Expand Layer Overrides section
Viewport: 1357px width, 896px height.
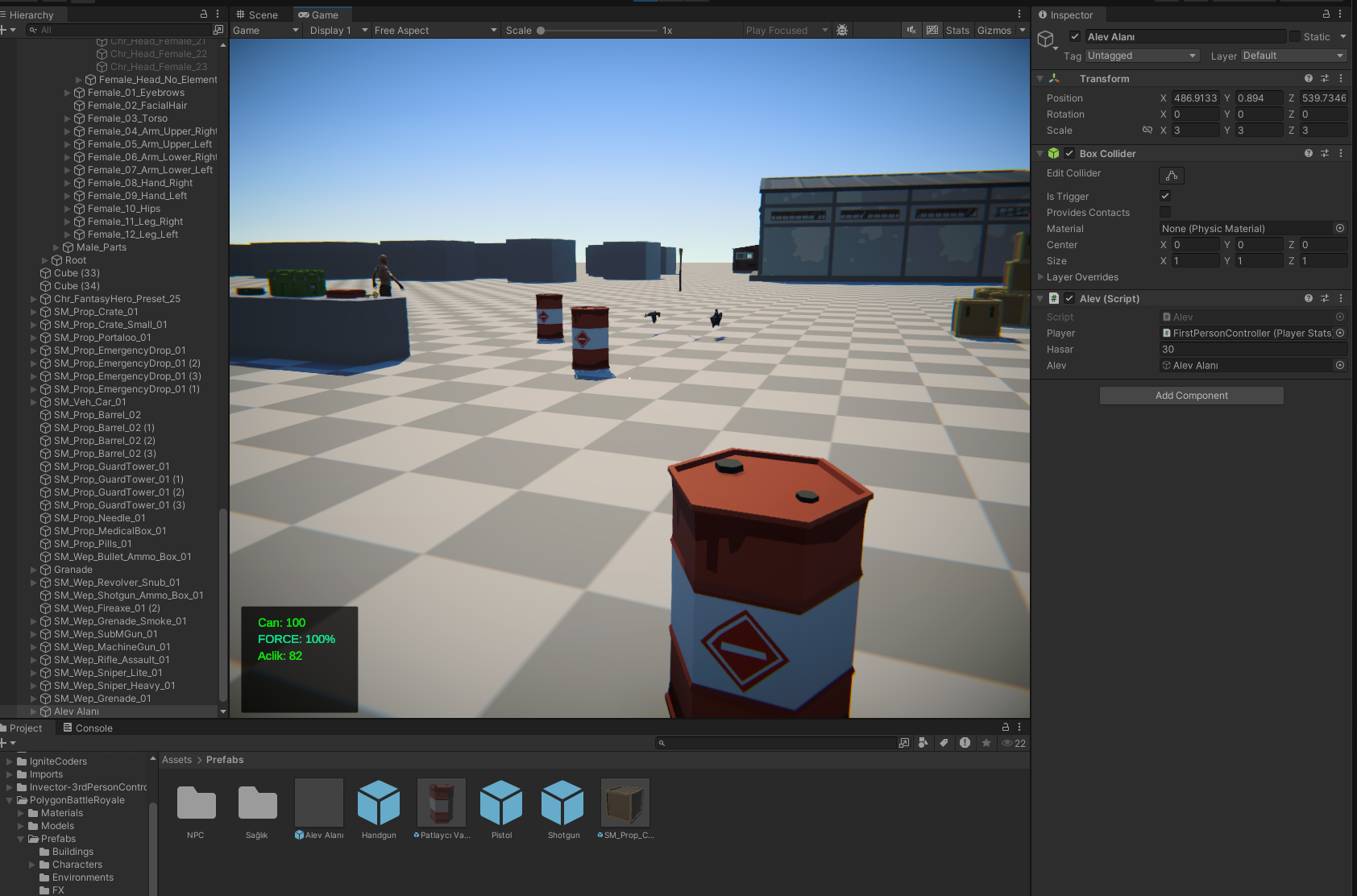[x=1040, y=277]
